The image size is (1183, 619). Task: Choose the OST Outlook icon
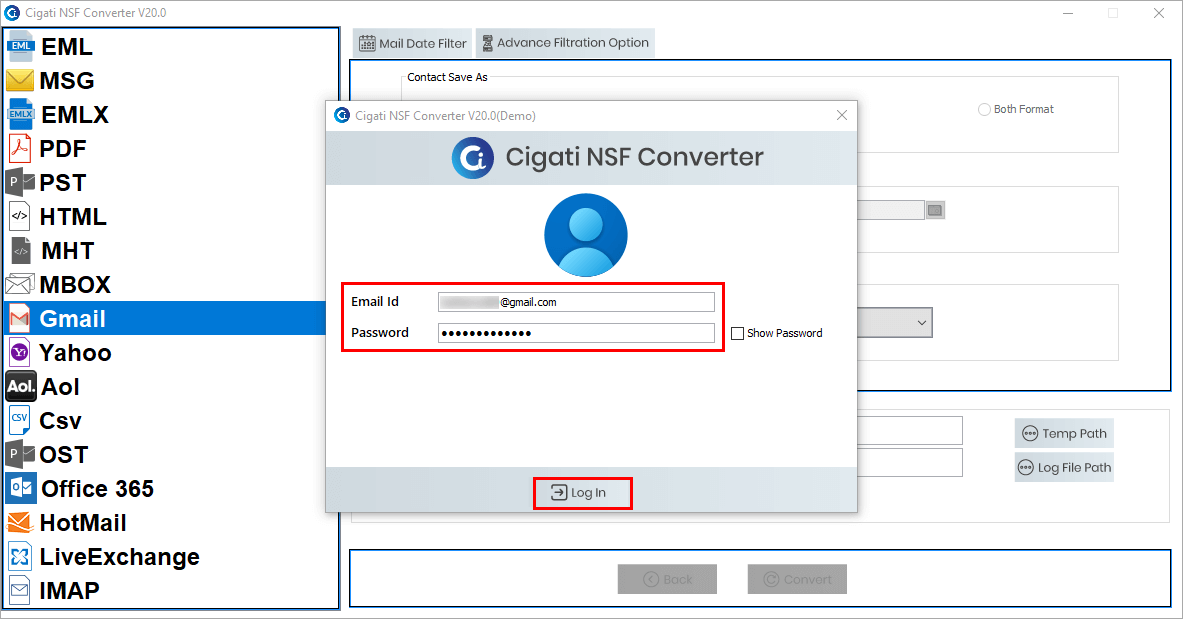coord(20,454)
